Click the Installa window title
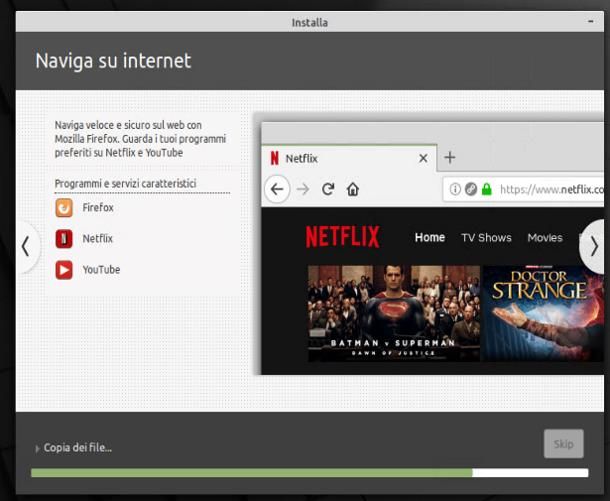 (x=310, y=23)
